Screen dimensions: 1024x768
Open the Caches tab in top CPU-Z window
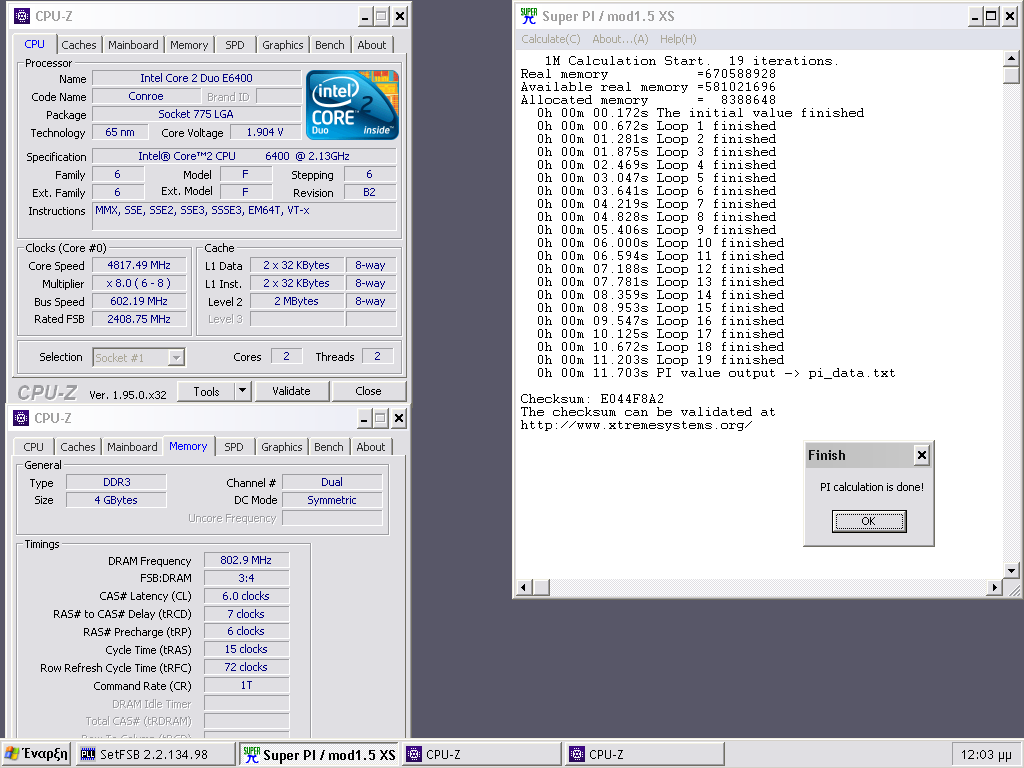(78, 44)
